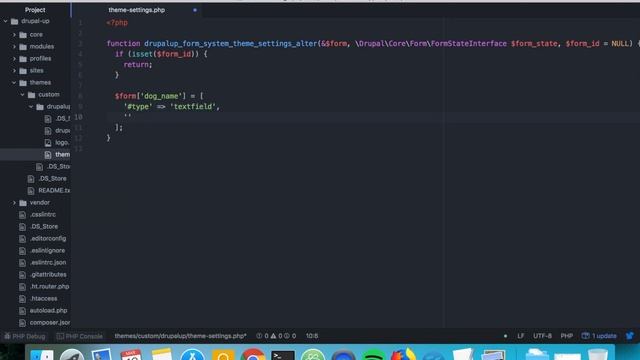Click the file path in status bar
The height and width of the screenshot is (360, 640).
coord(180,336)
